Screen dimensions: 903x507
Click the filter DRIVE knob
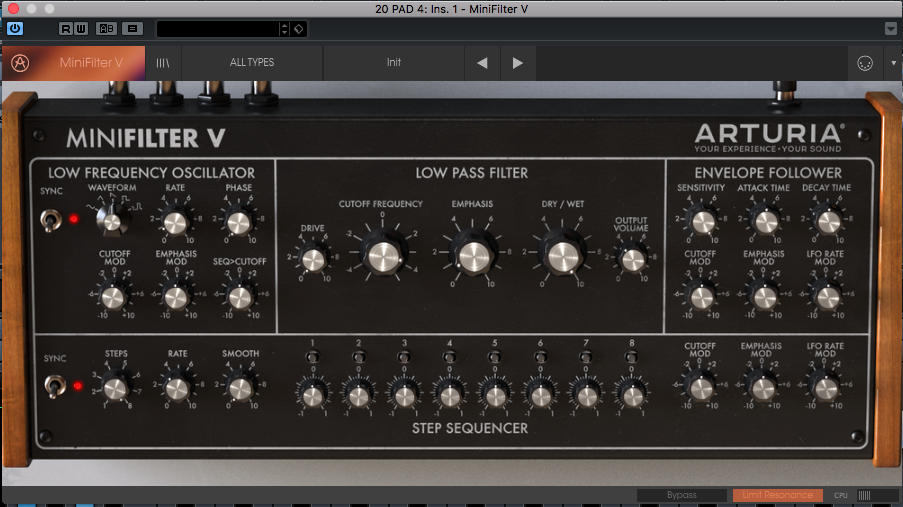click(313, 260)
